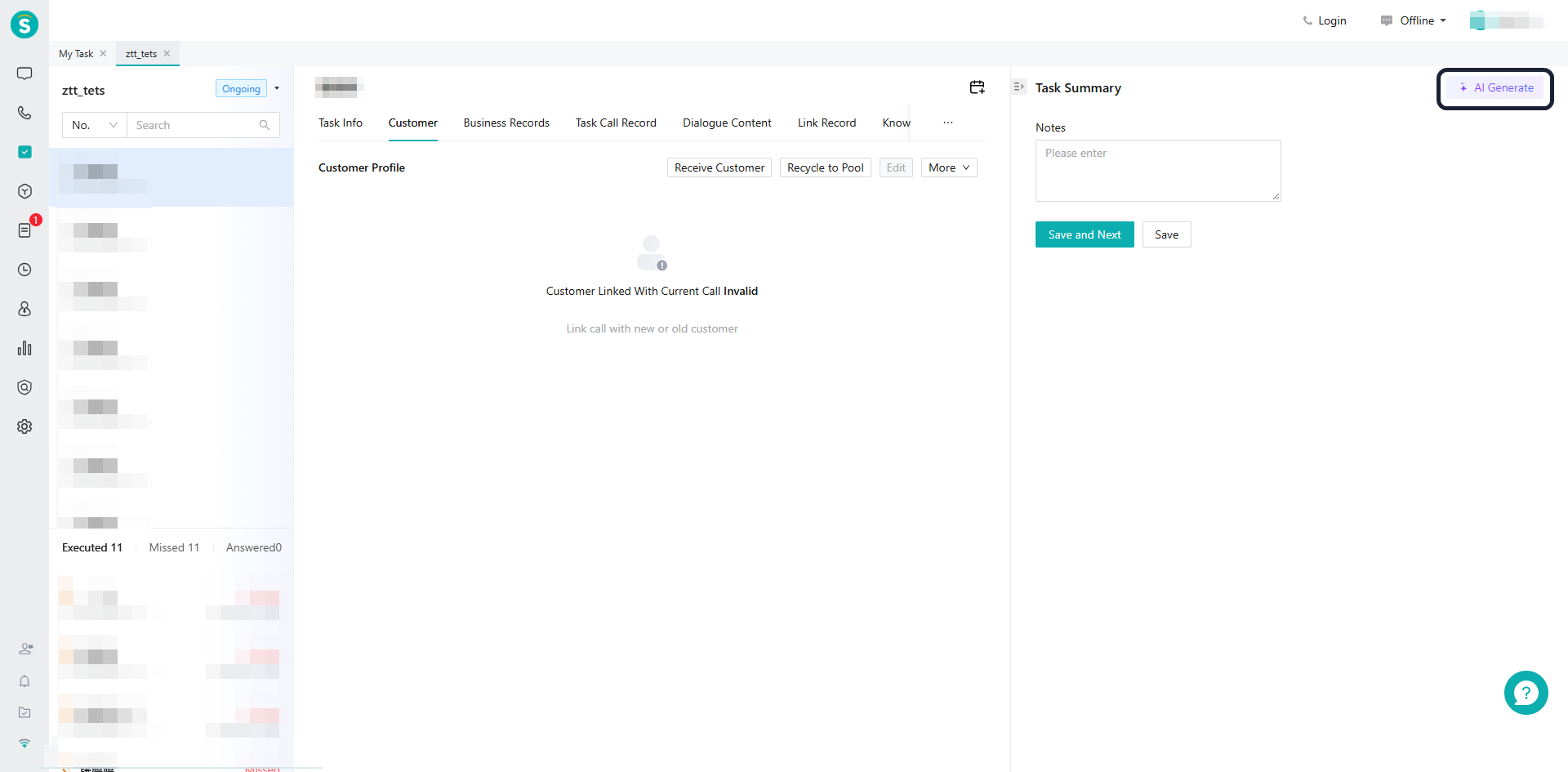Close the My Task page tab

(103, 54)
